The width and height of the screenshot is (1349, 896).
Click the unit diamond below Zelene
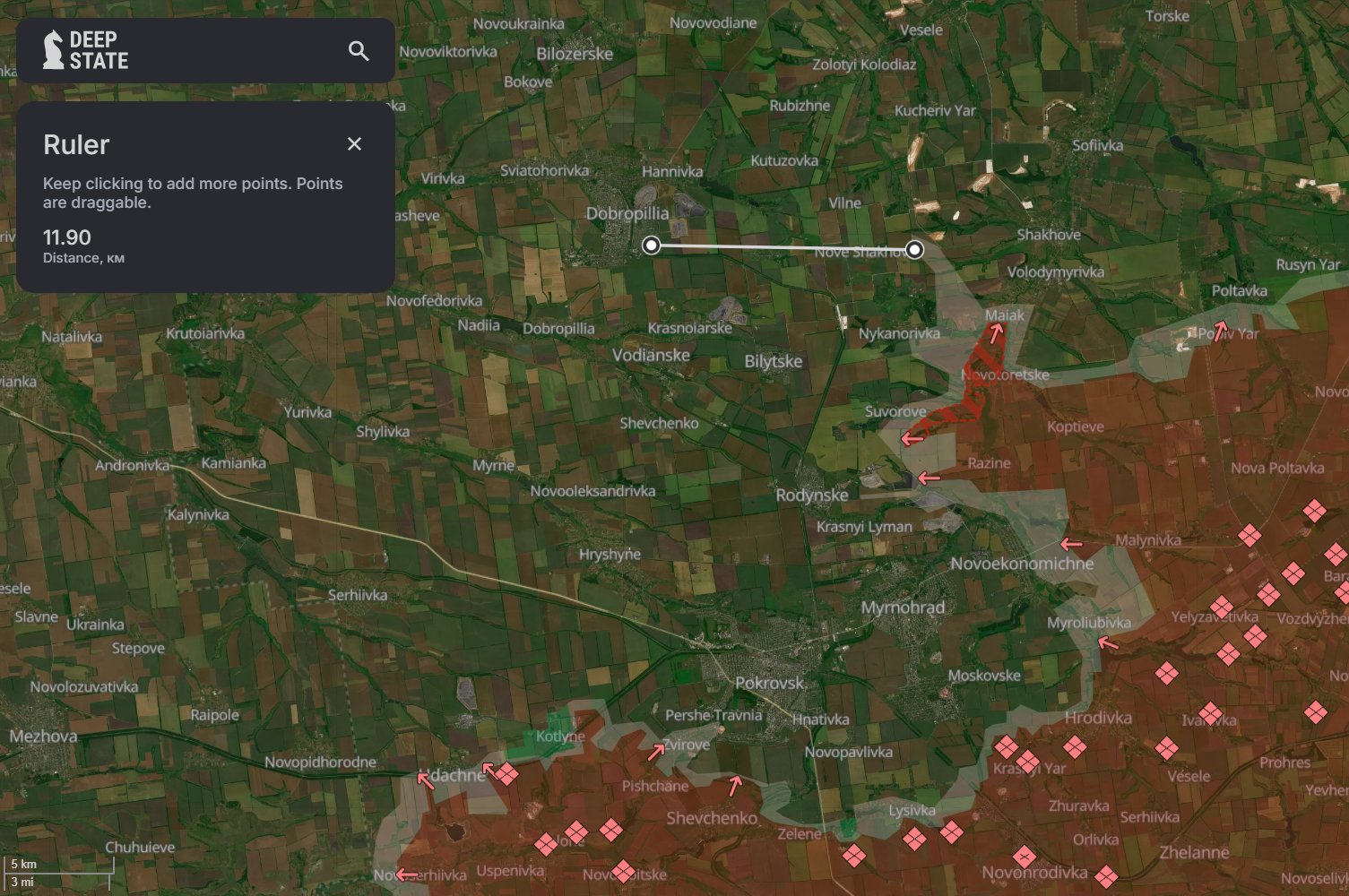click(x=854, y=856)
